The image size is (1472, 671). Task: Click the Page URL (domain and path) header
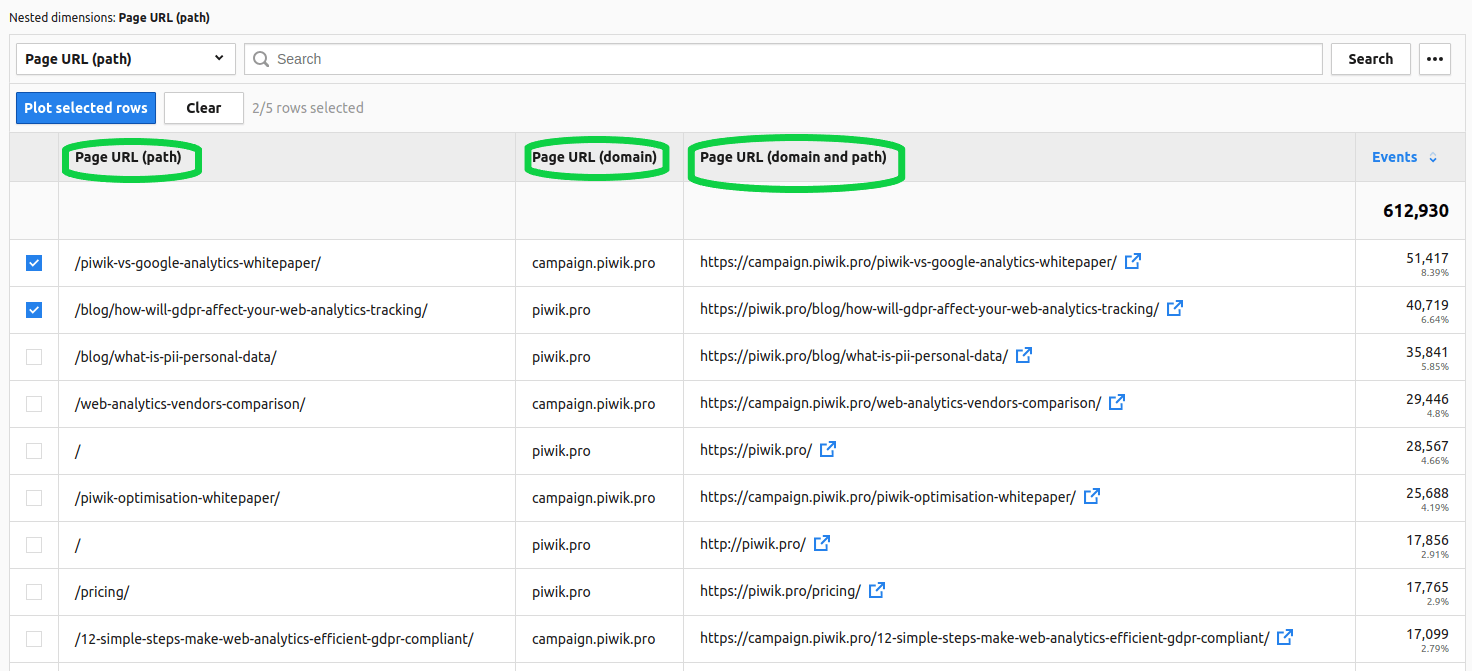[793, 157]
